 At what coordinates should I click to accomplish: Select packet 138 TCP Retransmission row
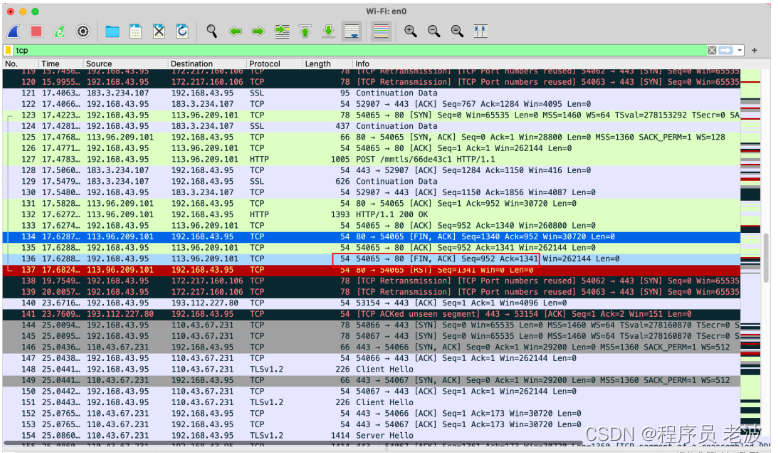(x=371, y=281)
